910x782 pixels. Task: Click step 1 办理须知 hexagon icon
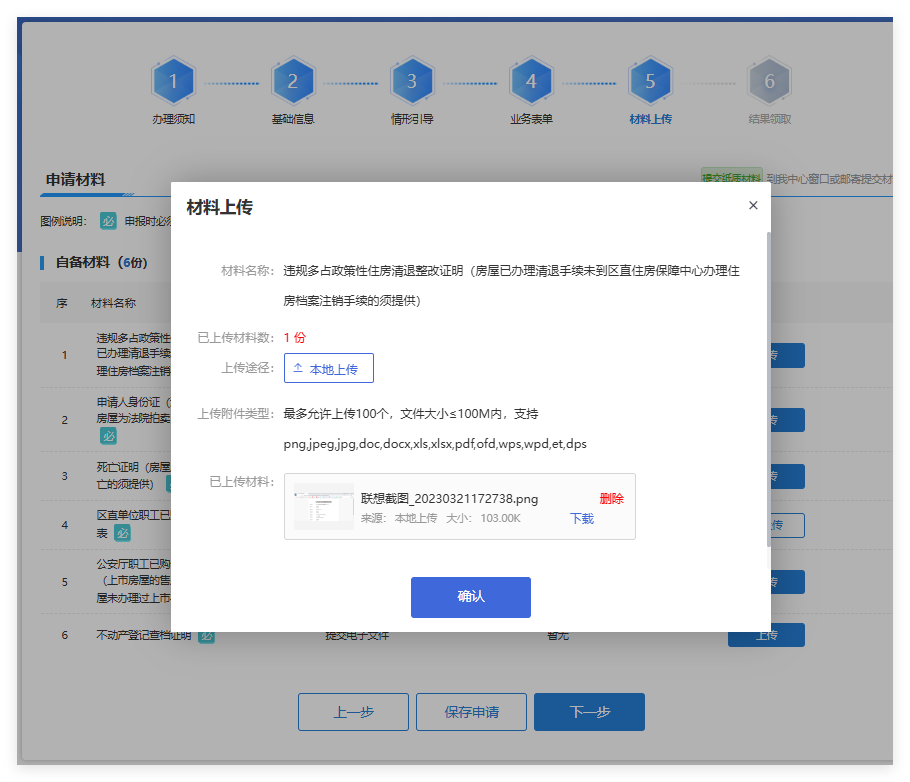pos(173,81)
